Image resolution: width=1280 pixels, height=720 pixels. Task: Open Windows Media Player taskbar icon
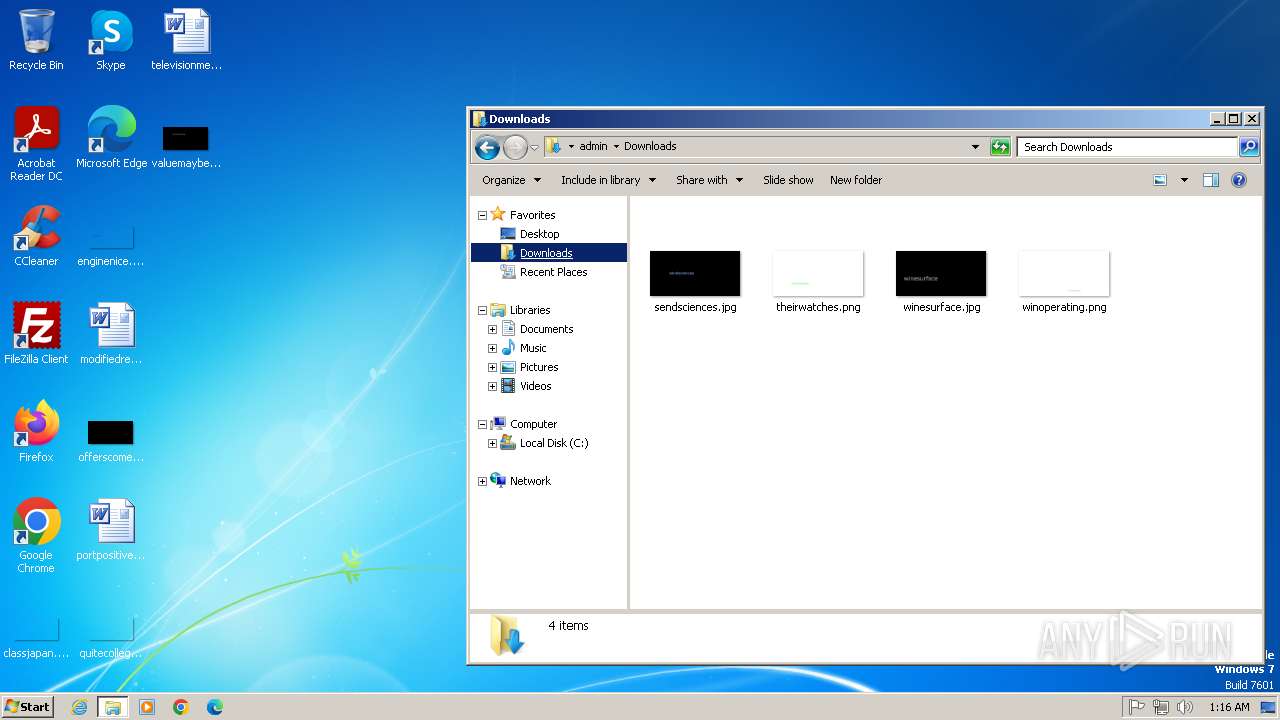pos(147,707)
